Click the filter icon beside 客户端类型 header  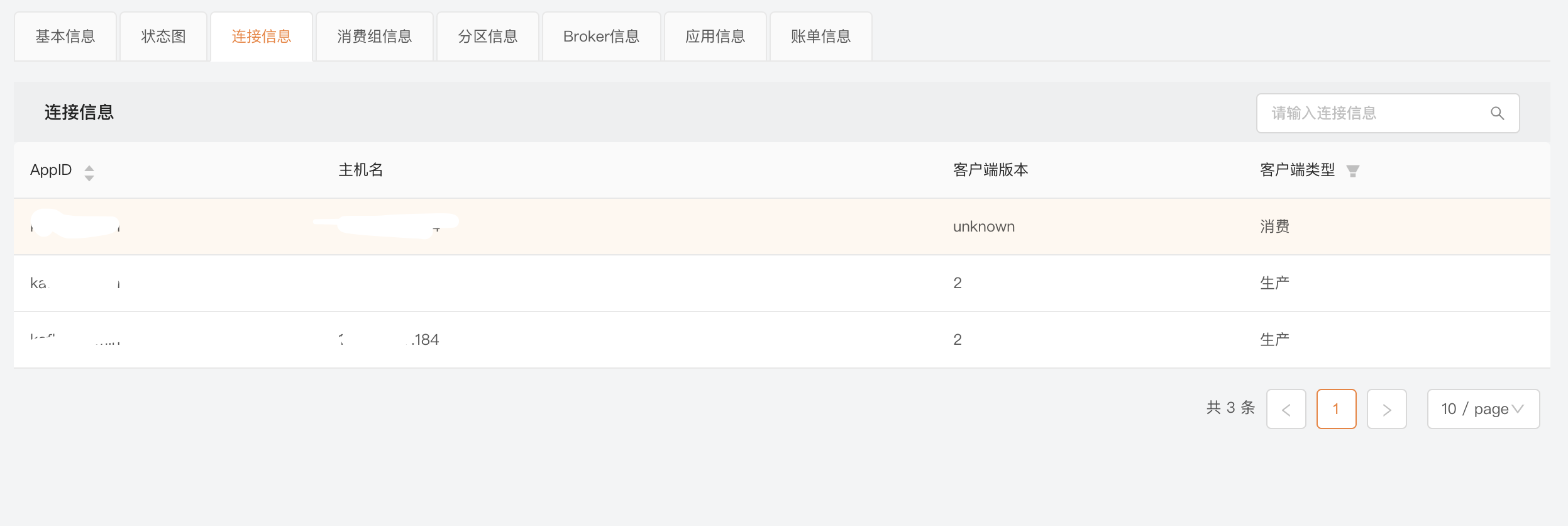1353,170
